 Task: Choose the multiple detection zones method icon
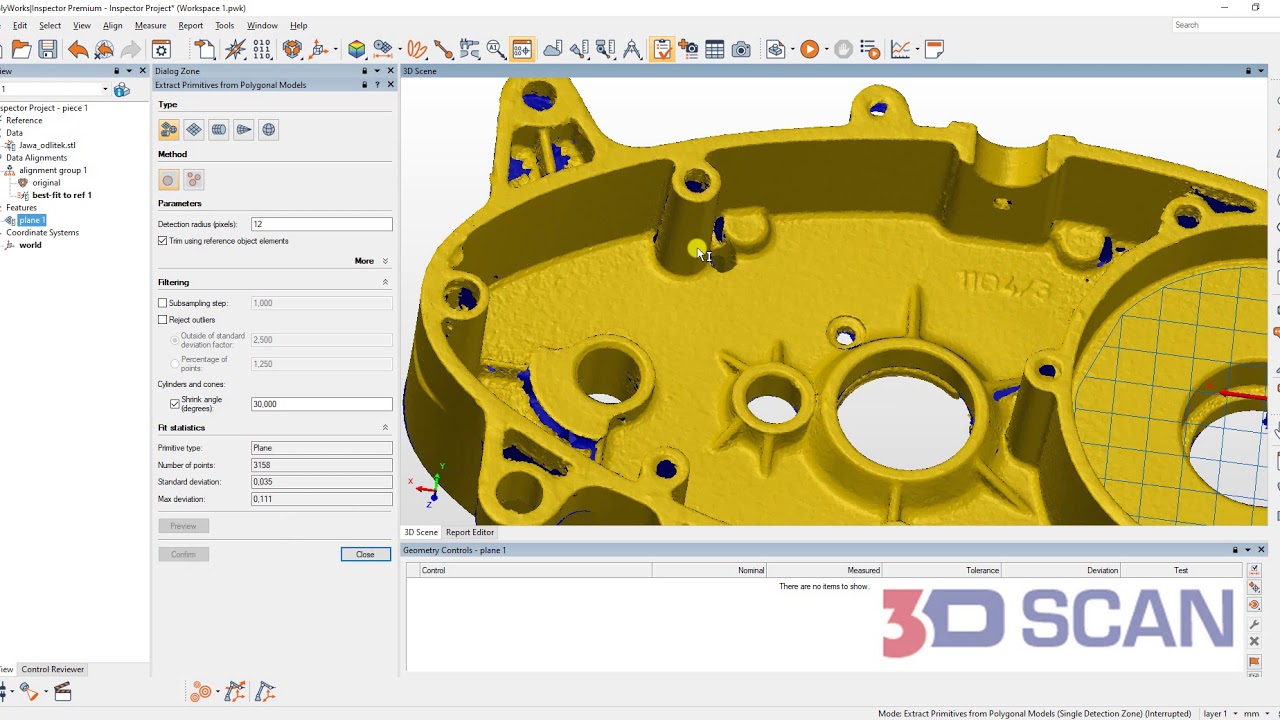pyautogui.click(x=194, y=179)
